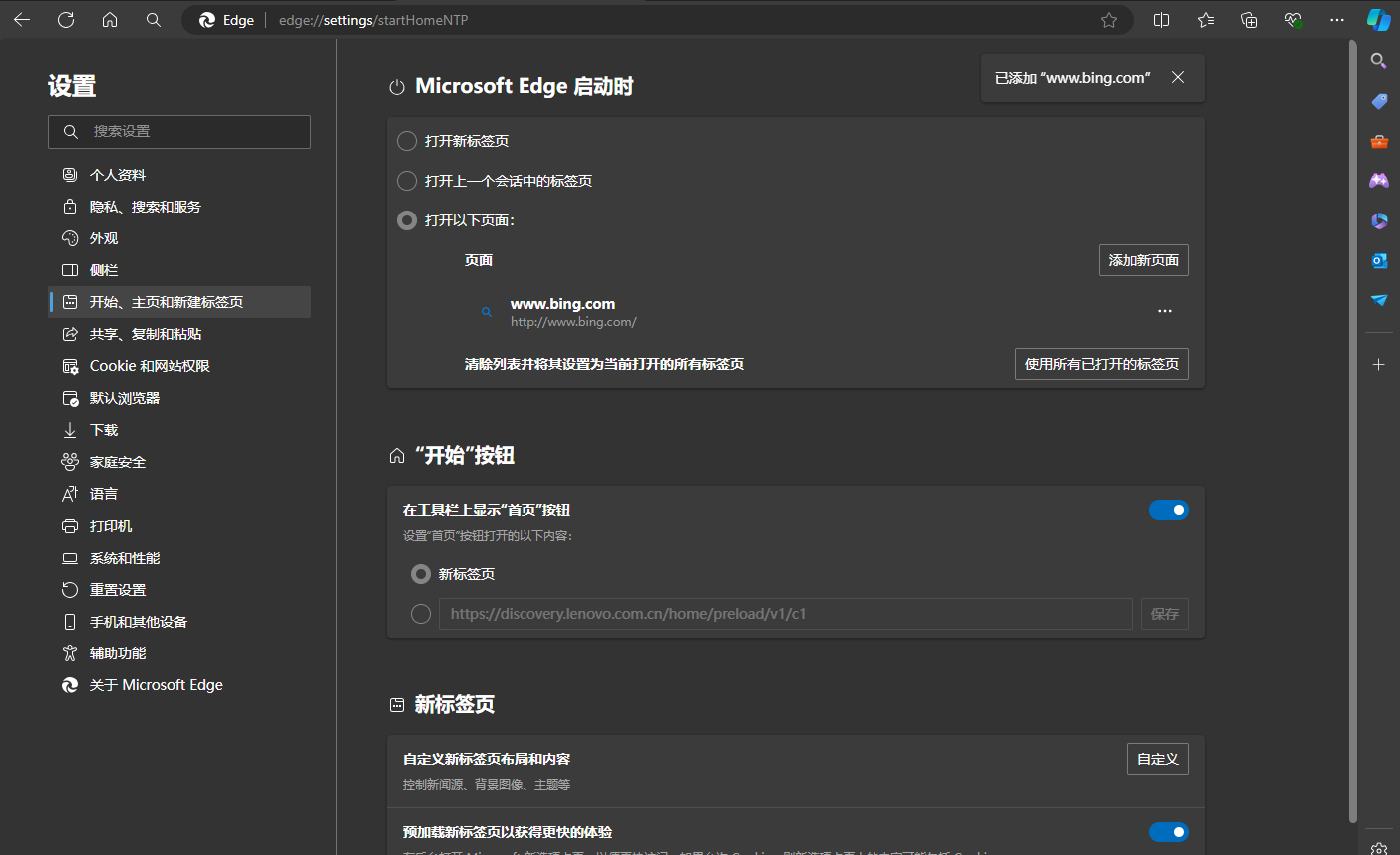Select 打开新标签页 startup option
The width and height of the screenshot is (1400, 855).
coord(407,141)
